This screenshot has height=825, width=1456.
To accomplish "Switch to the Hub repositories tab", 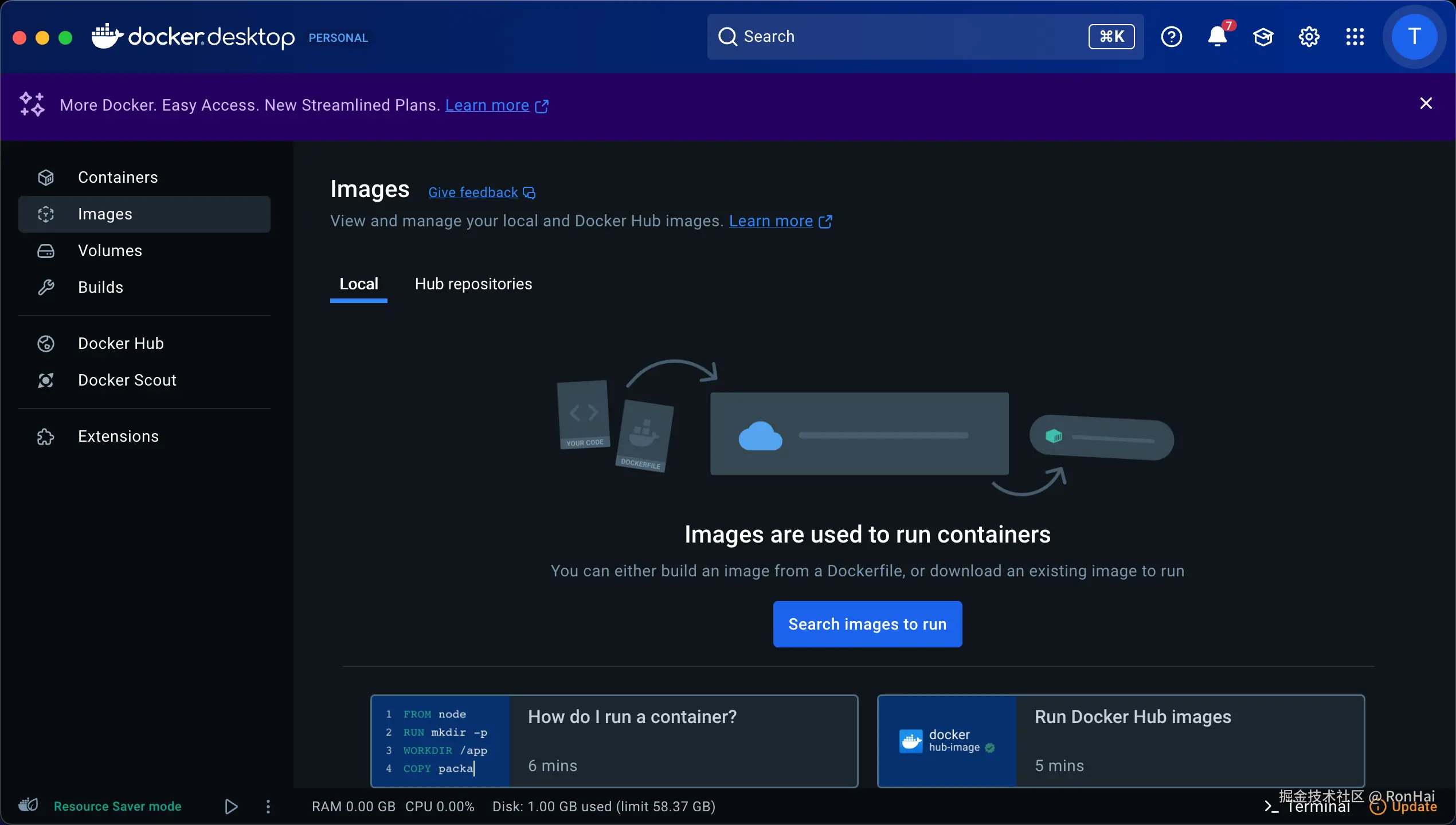I will point(473,284).
